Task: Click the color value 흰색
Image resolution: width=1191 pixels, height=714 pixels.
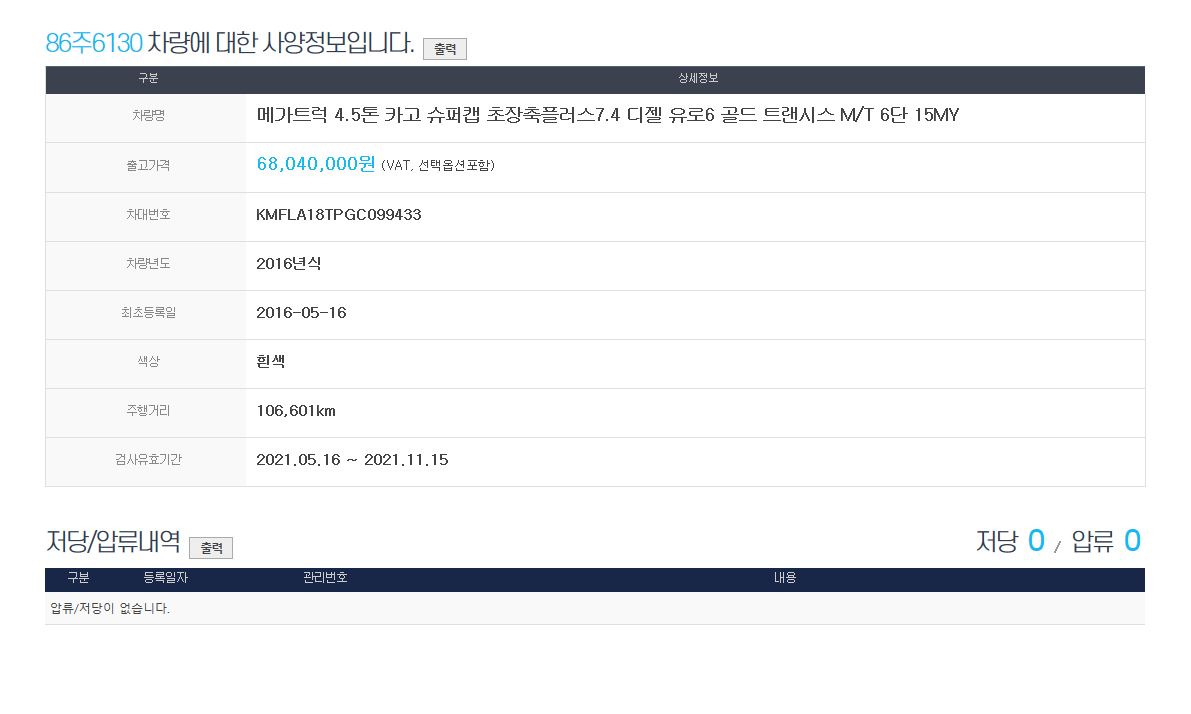Action: [270, 361]
